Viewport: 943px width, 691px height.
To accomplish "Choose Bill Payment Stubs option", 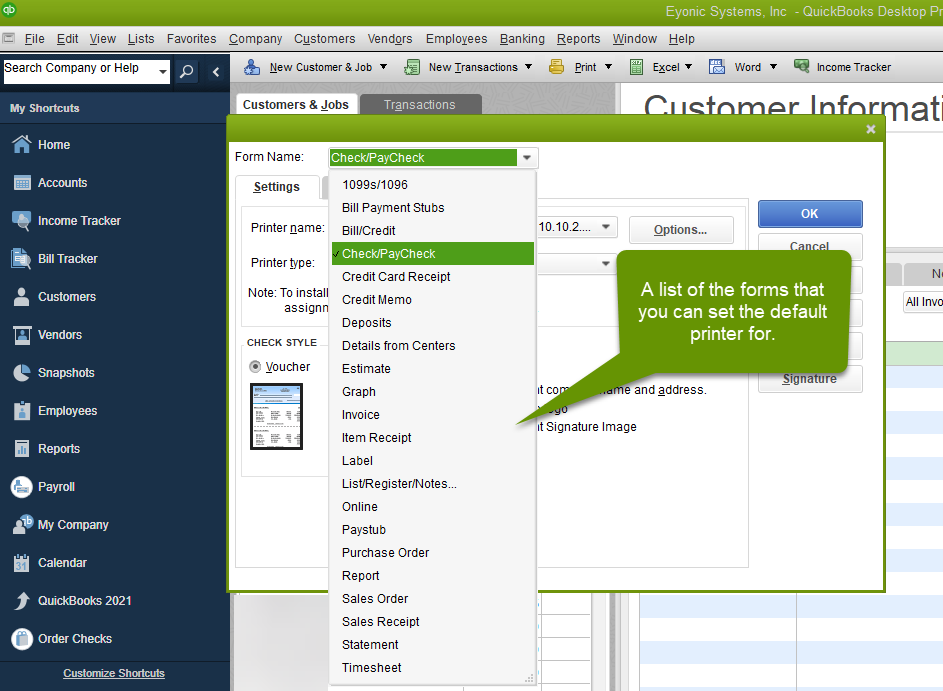I will coord(432,207).
